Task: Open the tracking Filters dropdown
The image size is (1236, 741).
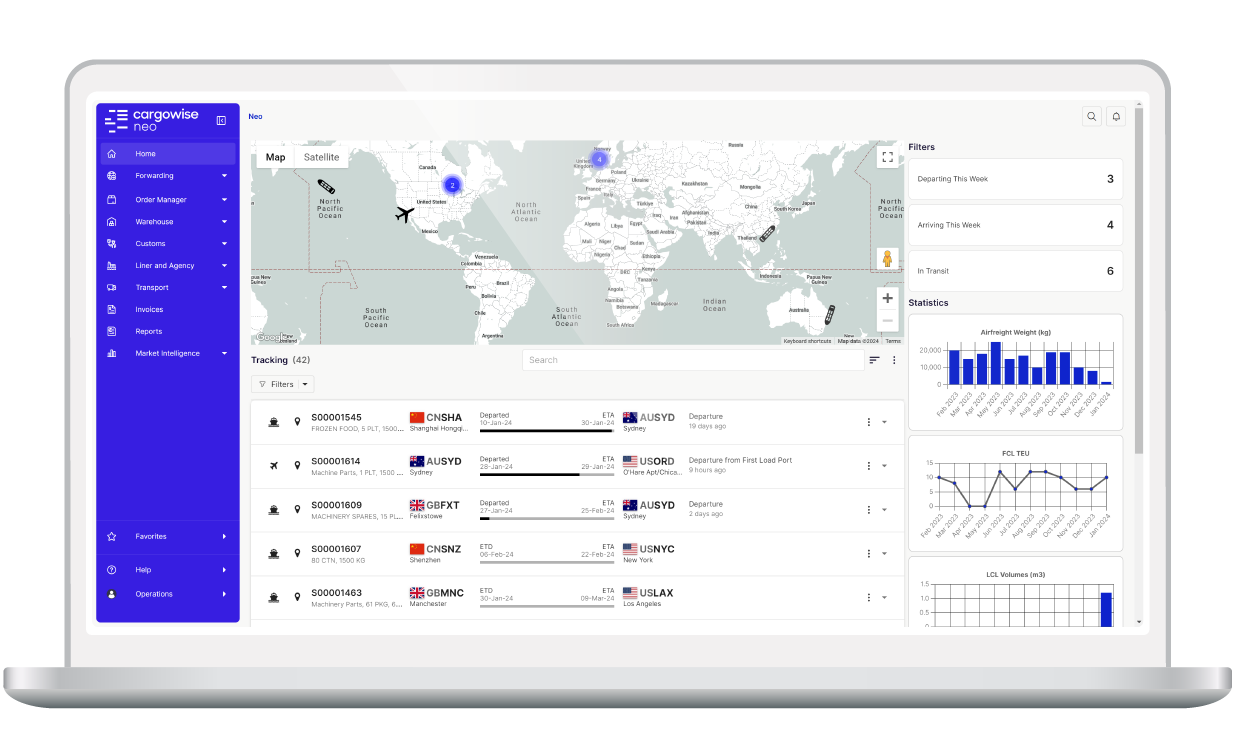Action: point(282,384)
